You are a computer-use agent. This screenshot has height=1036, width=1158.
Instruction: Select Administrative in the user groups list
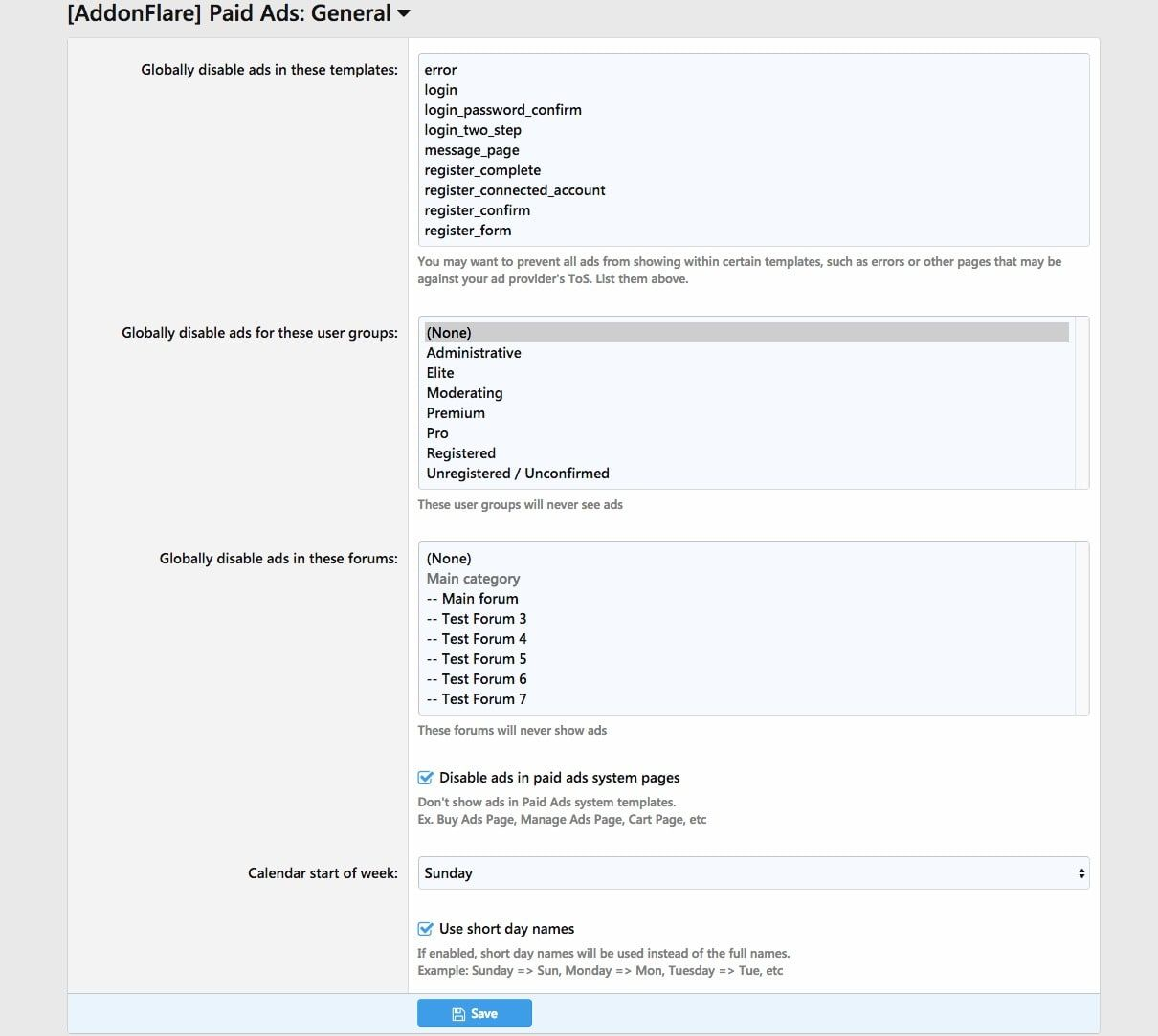(474, 353)
